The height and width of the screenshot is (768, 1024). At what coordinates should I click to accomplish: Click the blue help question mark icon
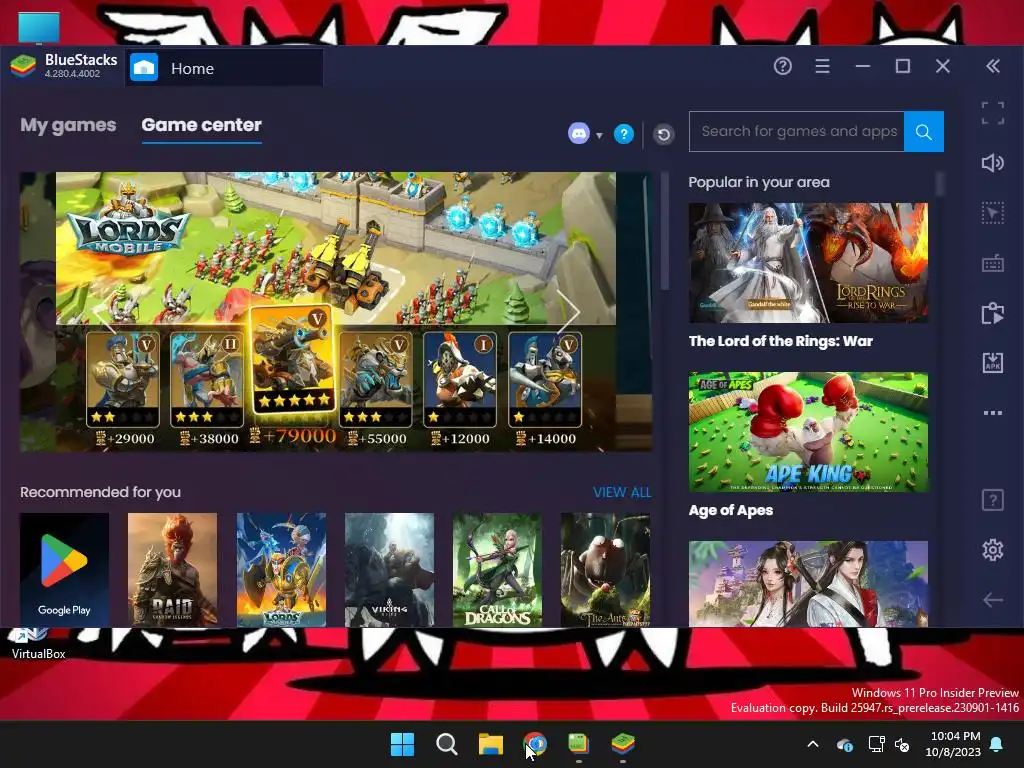(624, 135)
